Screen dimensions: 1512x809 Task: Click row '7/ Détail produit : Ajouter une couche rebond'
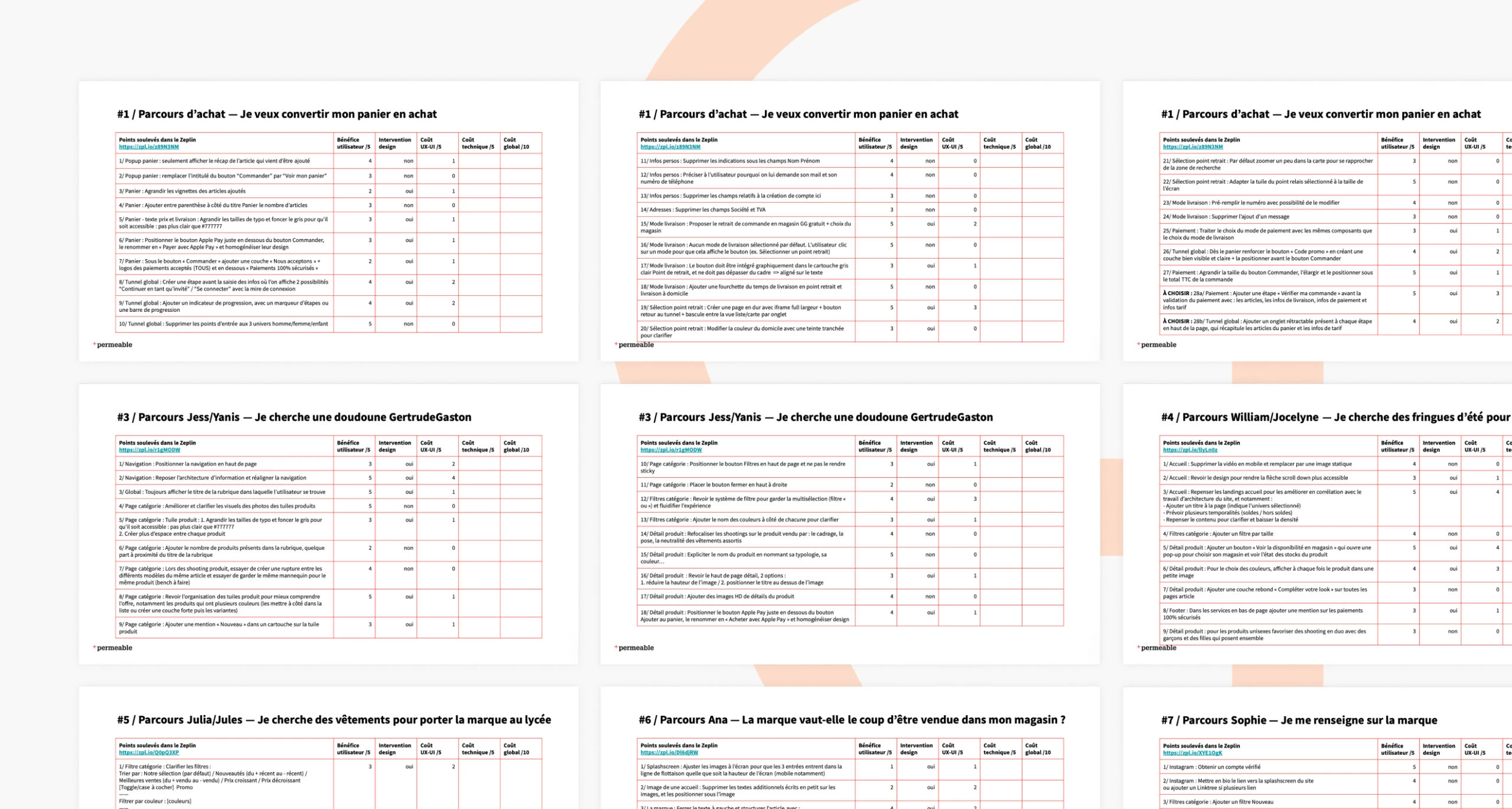tap(1336, 593)
